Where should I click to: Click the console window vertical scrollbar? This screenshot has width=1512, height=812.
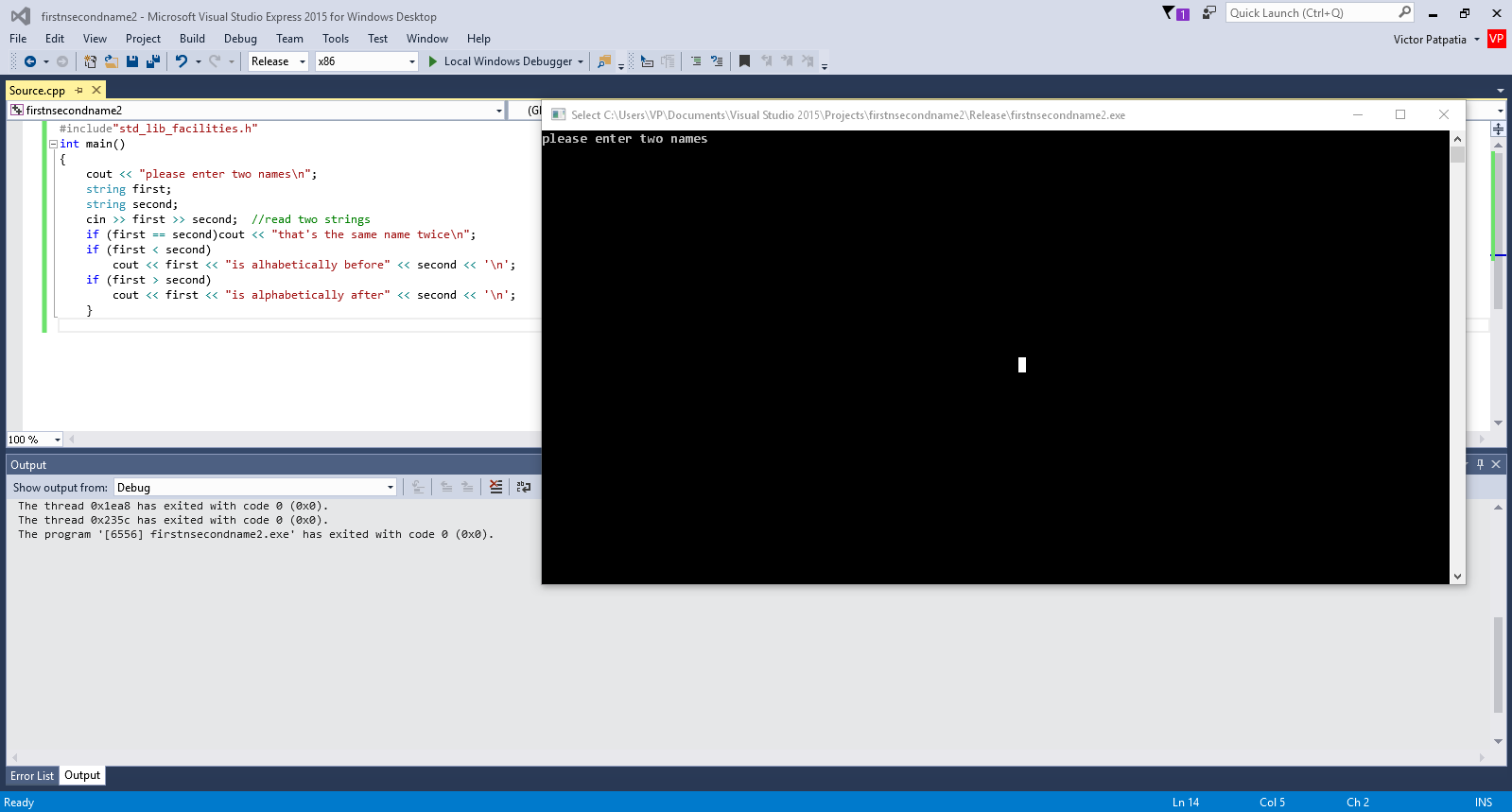[x=1457, y=359]
